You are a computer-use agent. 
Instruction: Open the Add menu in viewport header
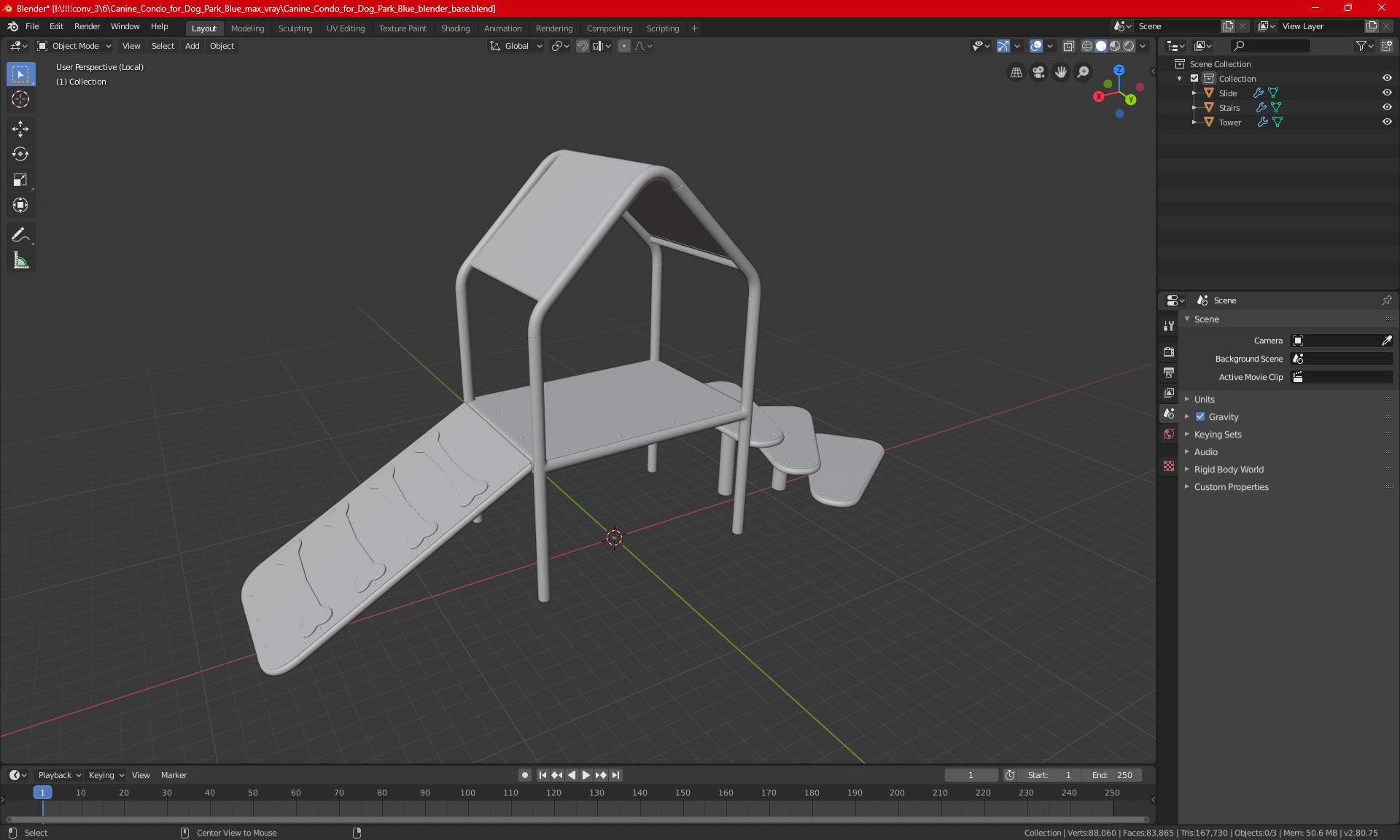(x=192, y=46)
